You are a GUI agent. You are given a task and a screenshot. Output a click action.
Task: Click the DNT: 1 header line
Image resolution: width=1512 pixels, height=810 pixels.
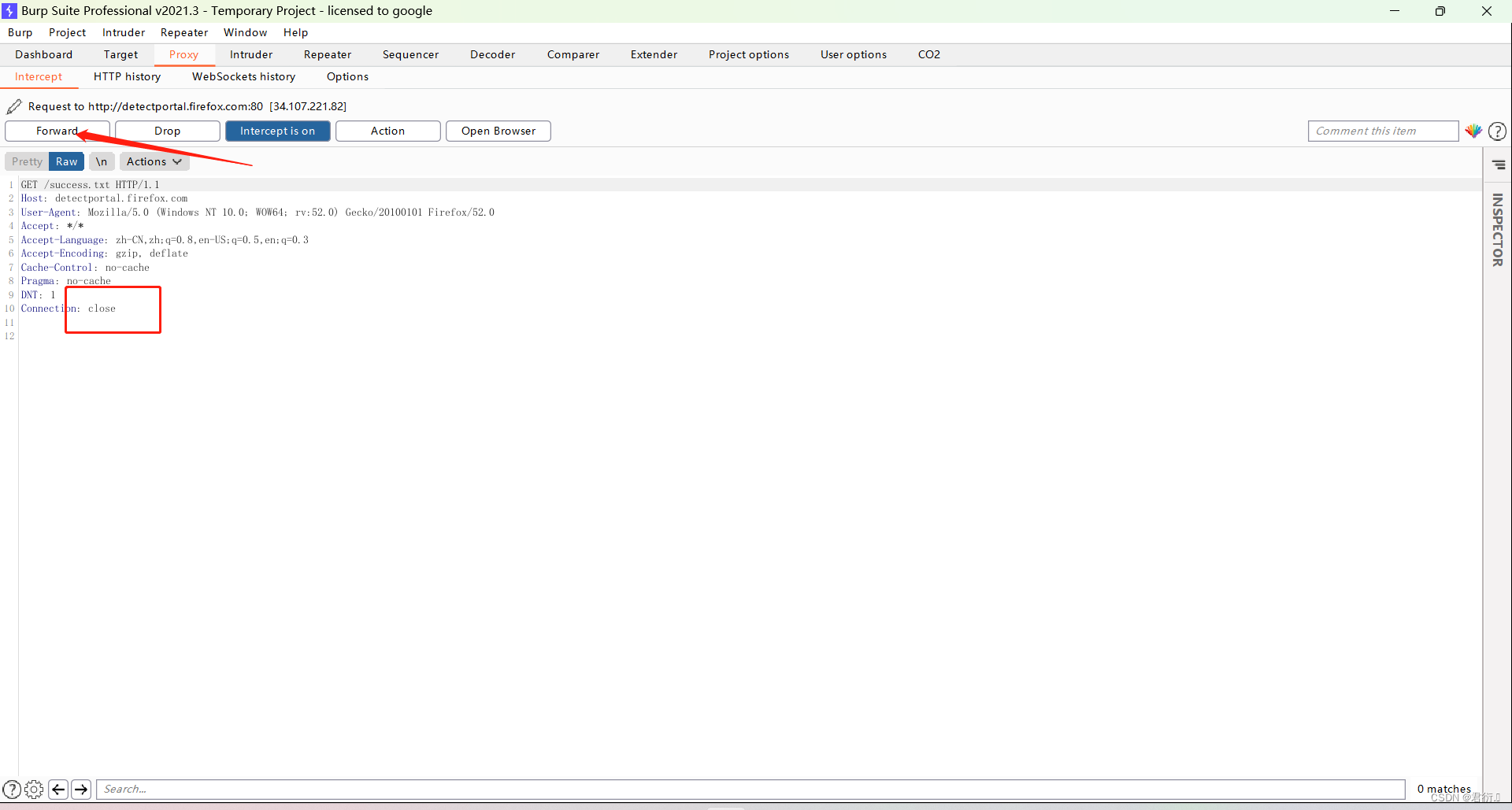(x=38, y=295)
